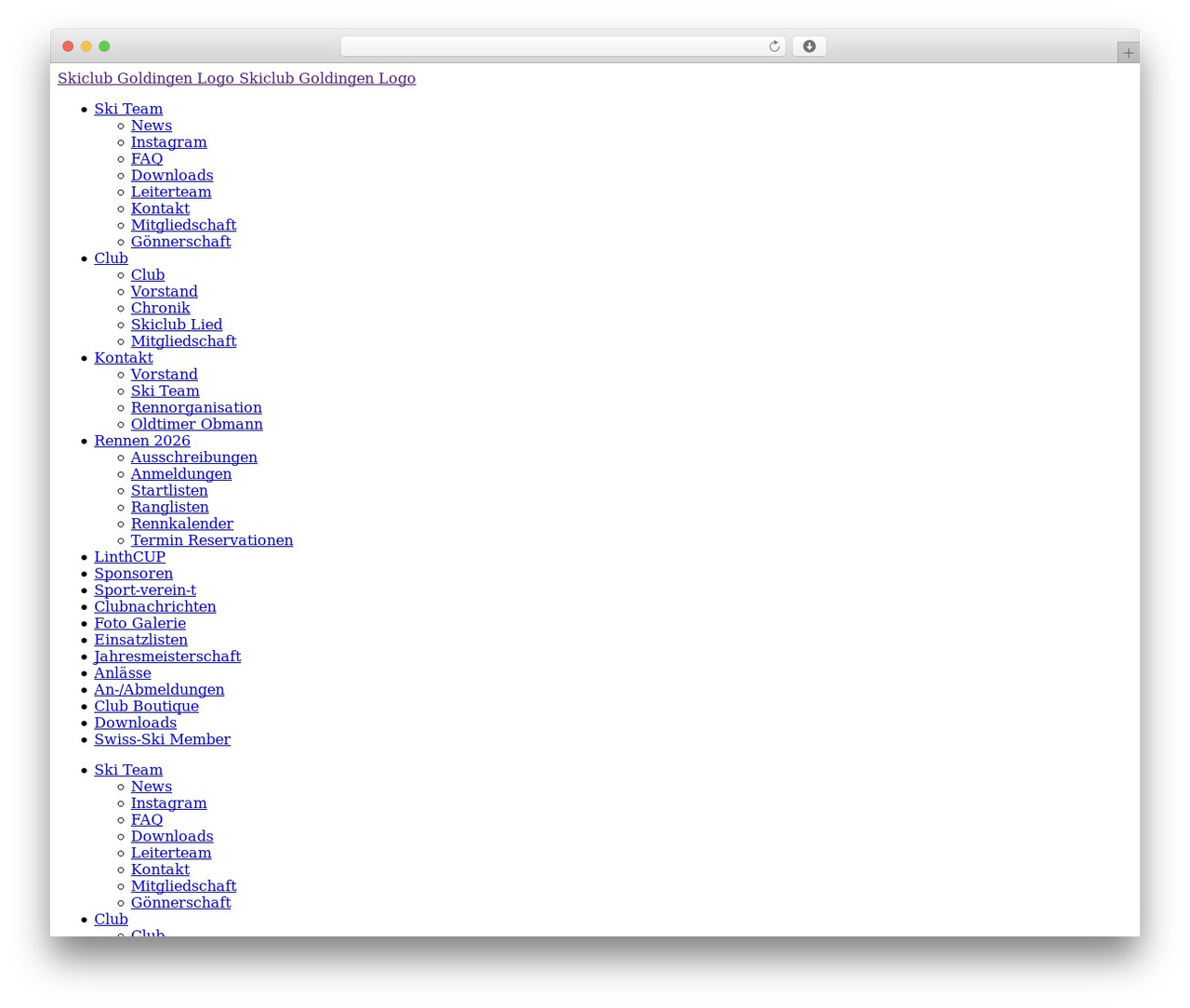Open Termin Reservationen link

pos(212,540)
